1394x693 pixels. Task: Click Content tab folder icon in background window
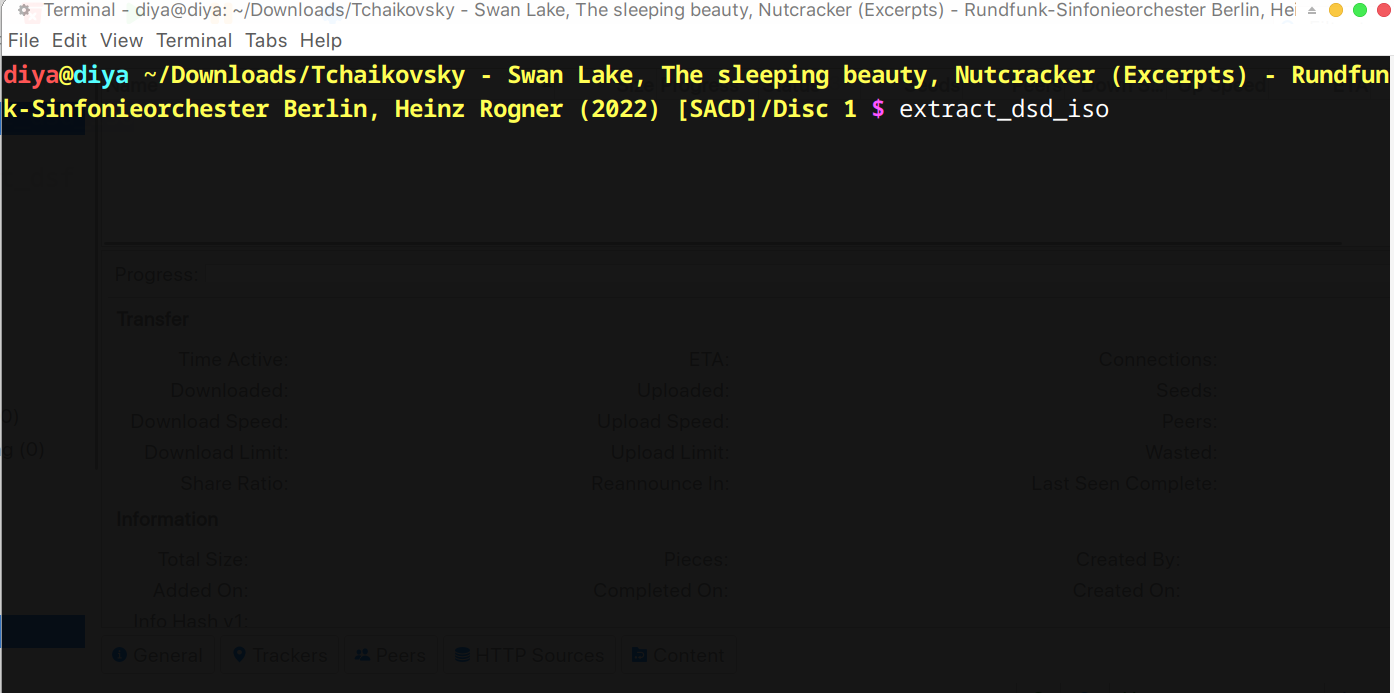pyautogui.click(x=640, y=656)
